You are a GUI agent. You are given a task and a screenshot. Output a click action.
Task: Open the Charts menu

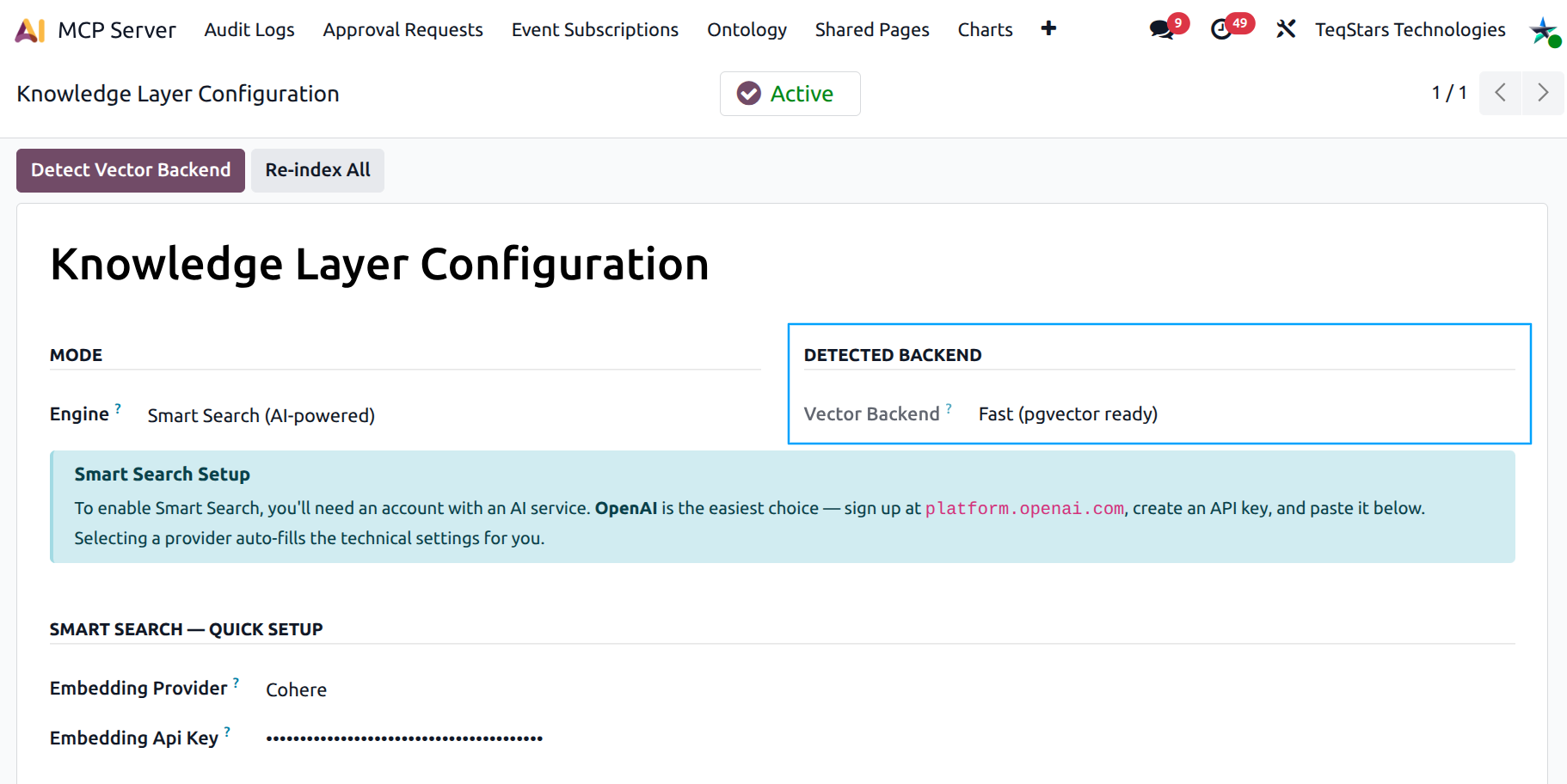[x=986, y=30]
